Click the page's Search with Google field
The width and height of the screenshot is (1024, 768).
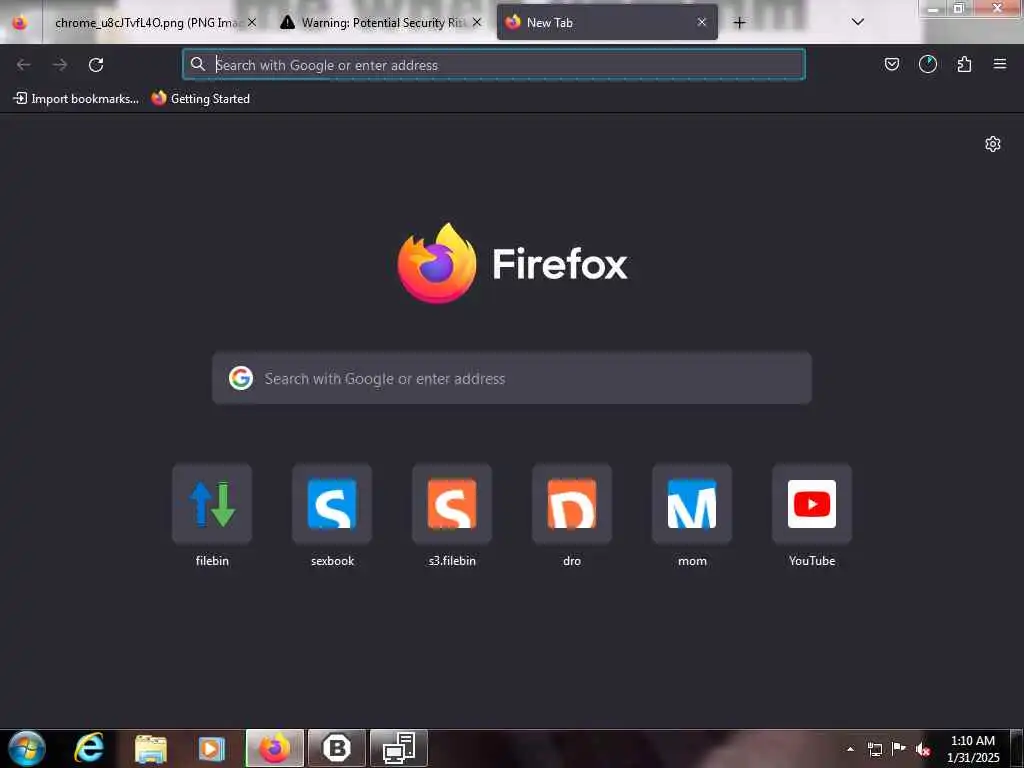(512, 378)
